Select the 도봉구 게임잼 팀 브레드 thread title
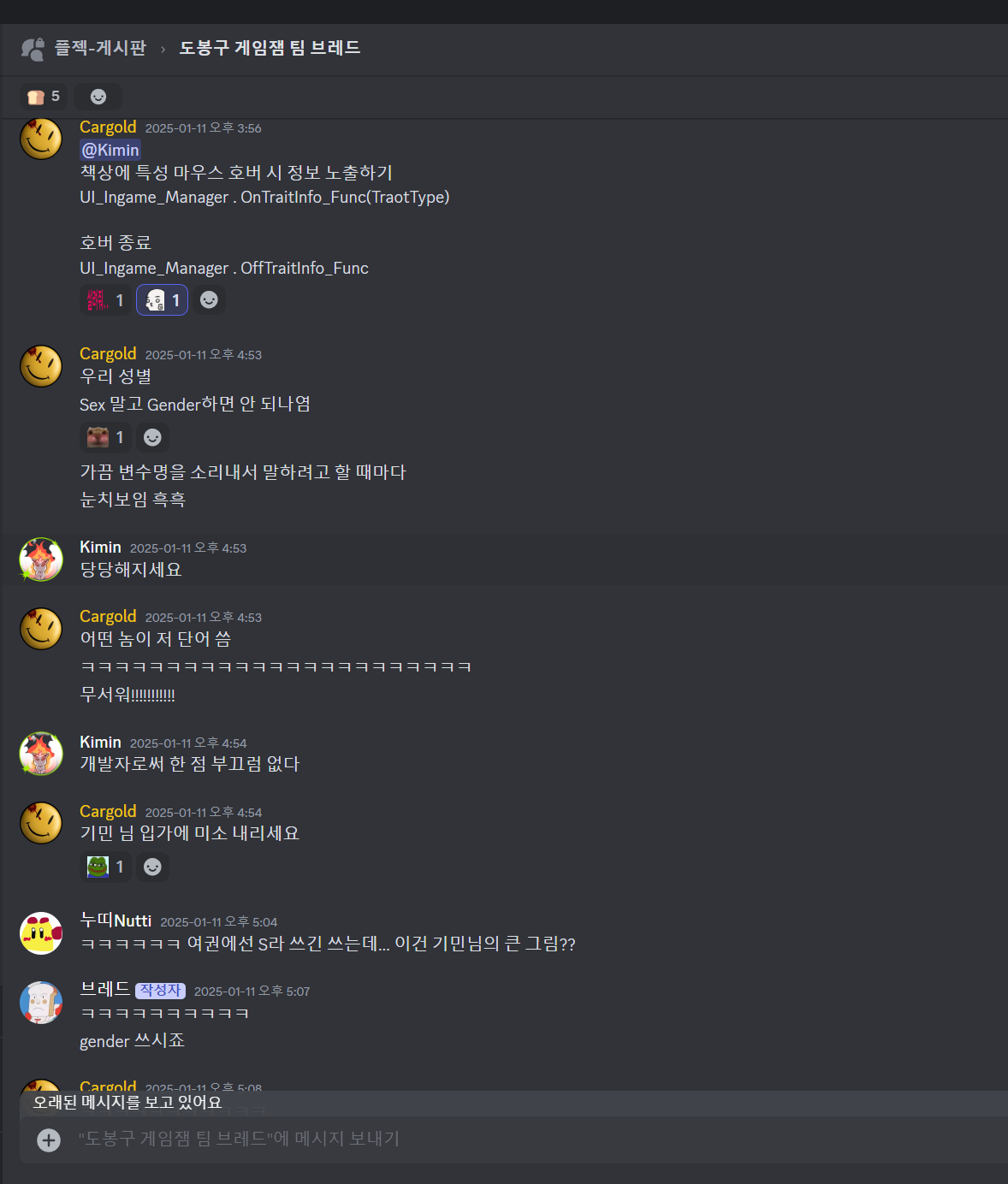 pyautogui.click(x=270, y=48)
